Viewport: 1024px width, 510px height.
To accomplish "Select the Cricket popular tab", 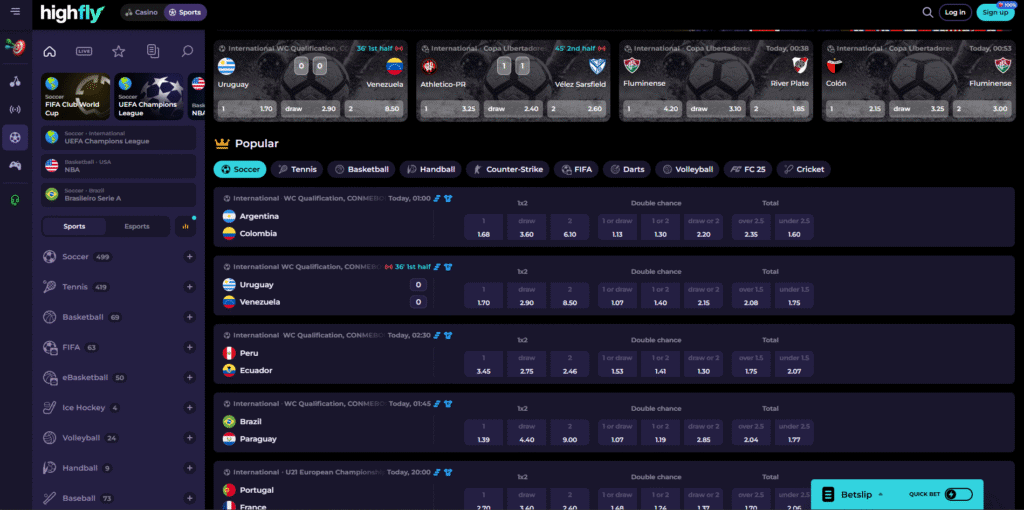I will click(803, 169).
